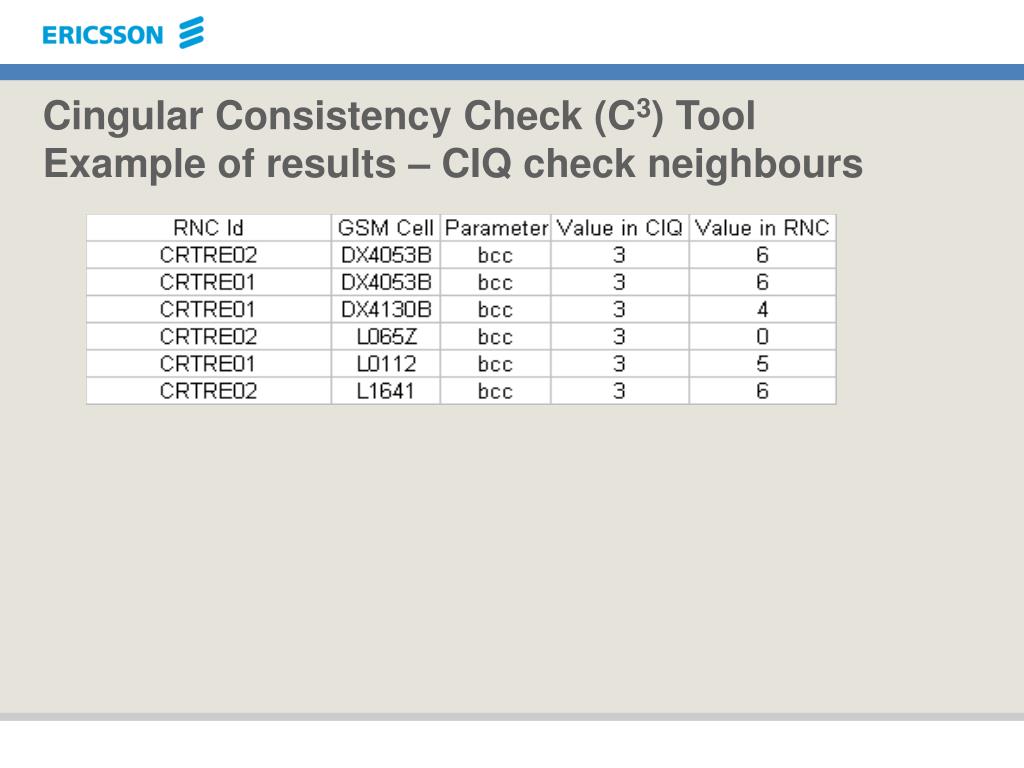1024x768 pixels.
Task: Click the Ericsson logo icon
Action: (x=191, y=33)
